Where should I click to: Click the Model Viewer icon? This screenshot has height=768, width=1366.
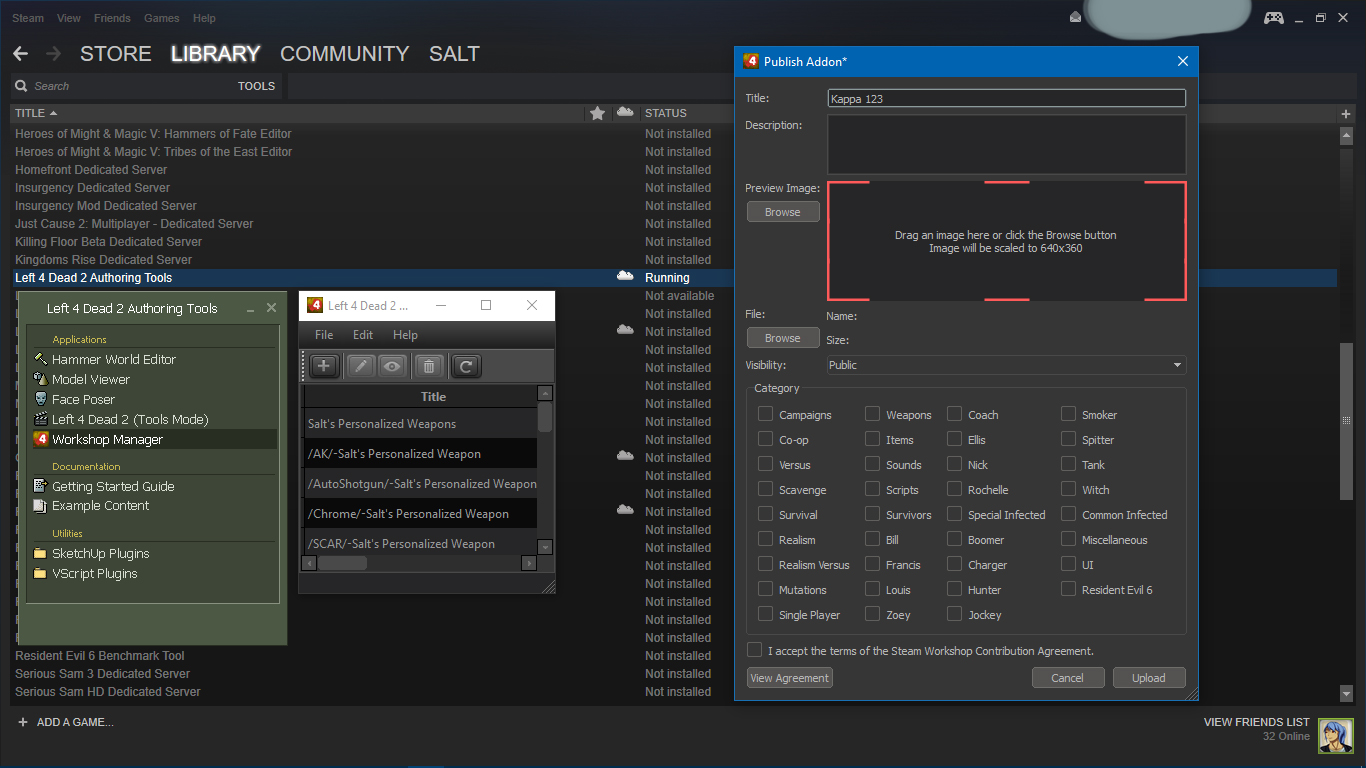(x=41, y=379)
